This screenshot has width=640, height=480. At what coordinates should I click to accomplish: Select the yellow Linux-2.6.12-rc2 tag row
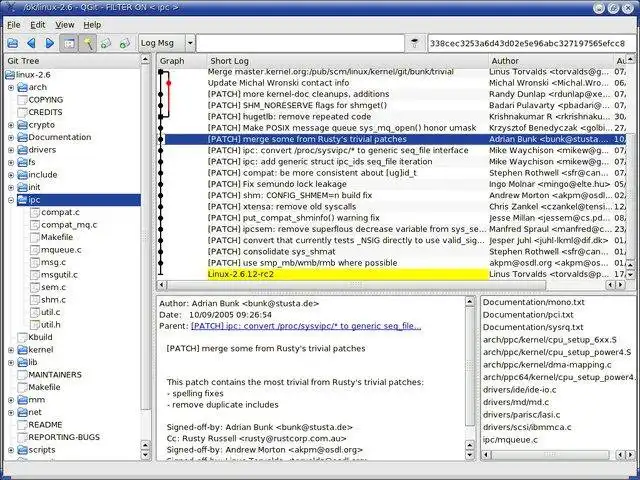[300, 273]
